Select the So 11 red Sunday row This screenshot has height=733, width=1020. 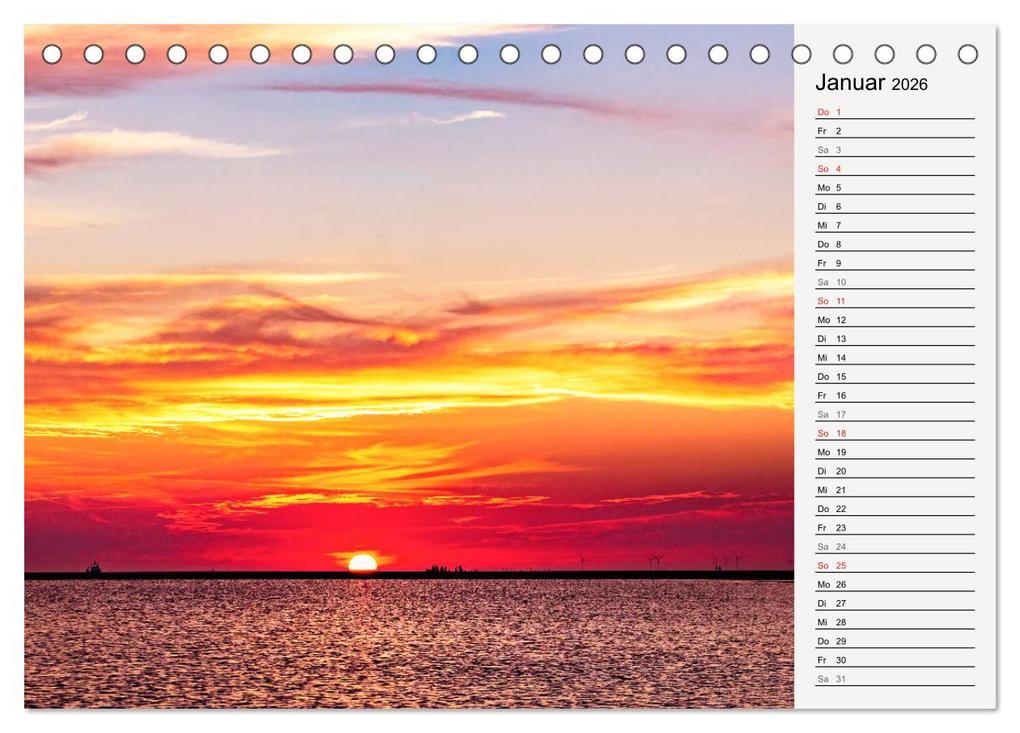click(830, 300)
